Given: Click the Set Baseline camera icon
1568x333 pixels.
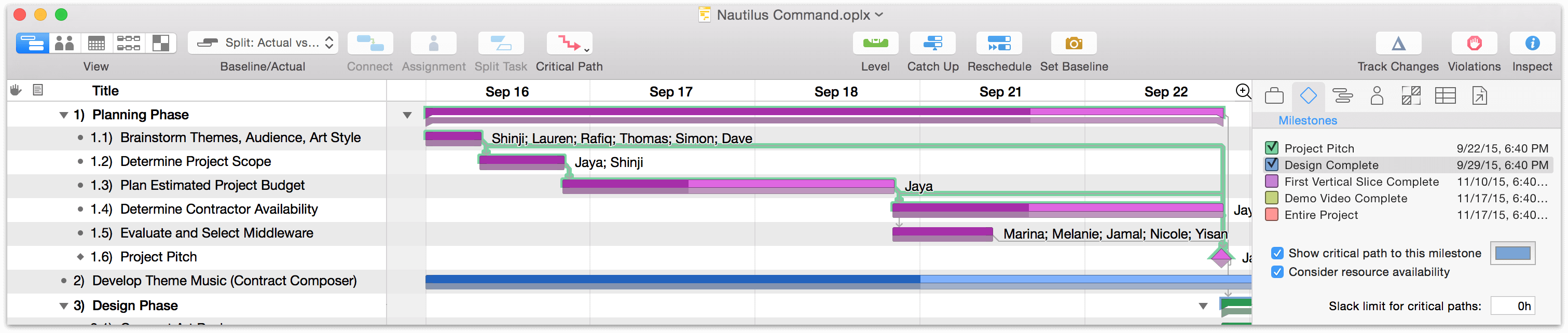Looking at the screenshot, I should click(x=1074, y=43).
